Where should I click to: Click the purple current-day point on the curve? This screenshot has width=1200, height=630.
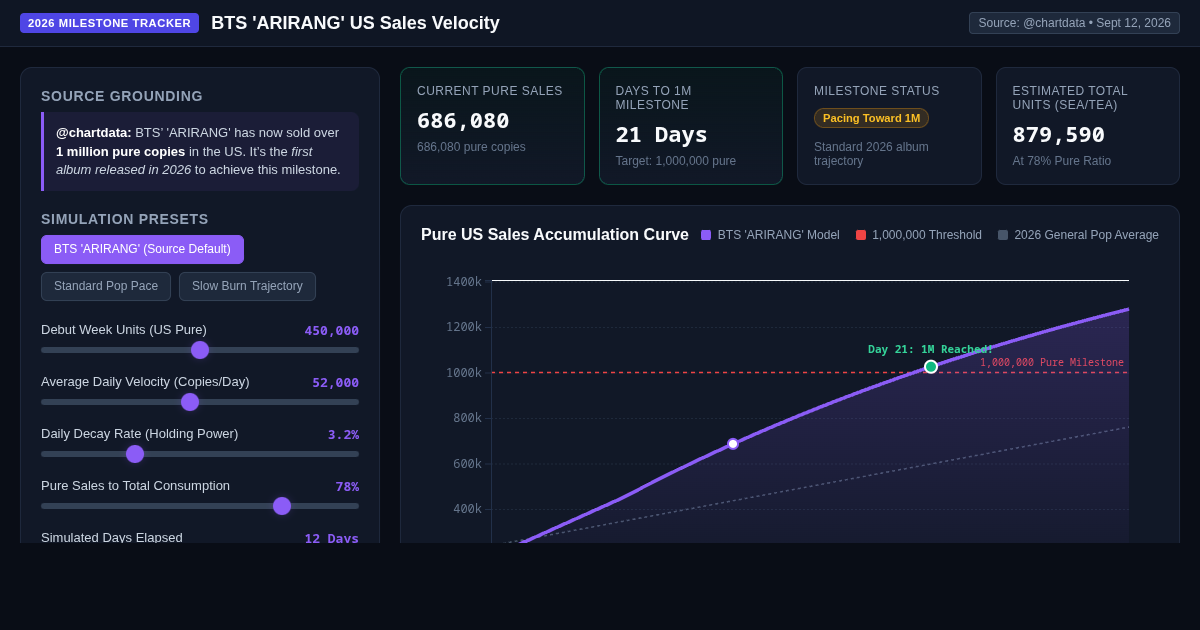point(733,444)
